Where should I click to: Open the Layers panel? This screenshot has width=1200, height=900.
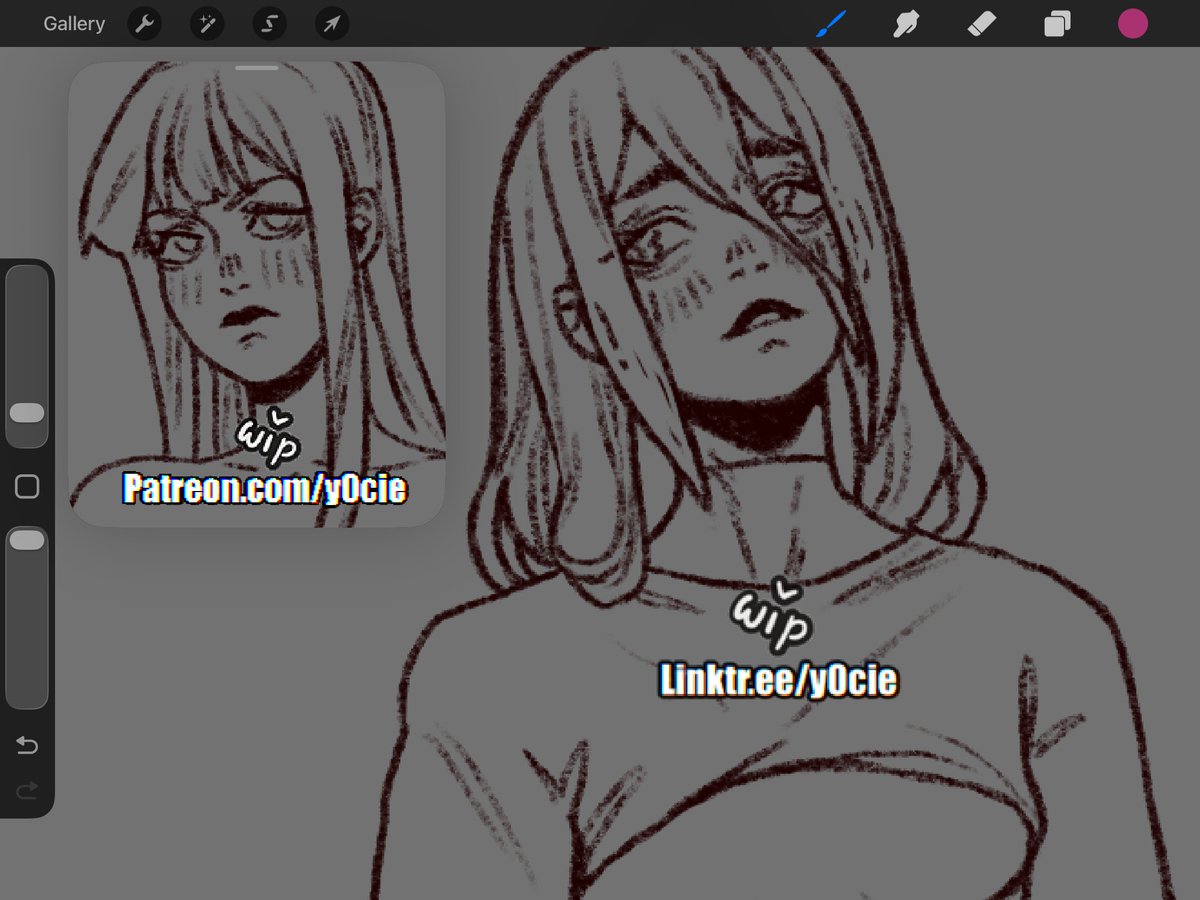pos(1057,24)
